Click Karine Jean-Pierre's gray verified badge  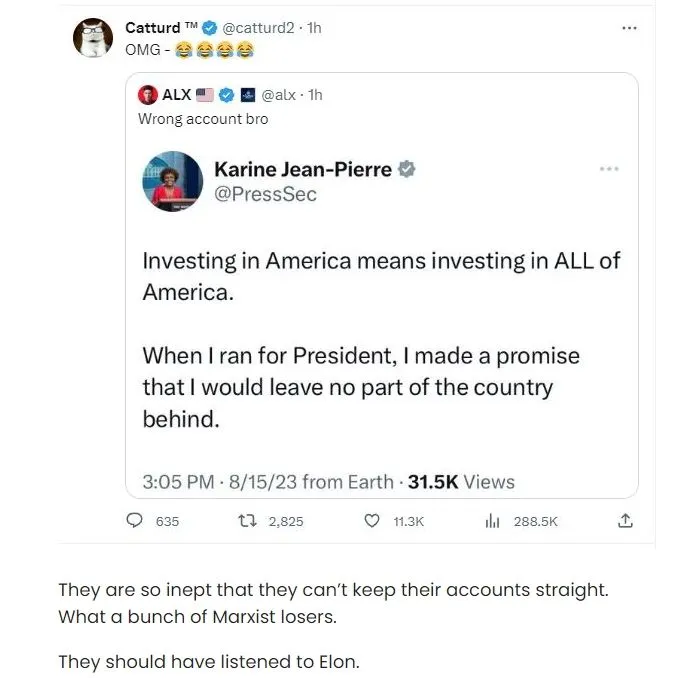tap(407, 169)
